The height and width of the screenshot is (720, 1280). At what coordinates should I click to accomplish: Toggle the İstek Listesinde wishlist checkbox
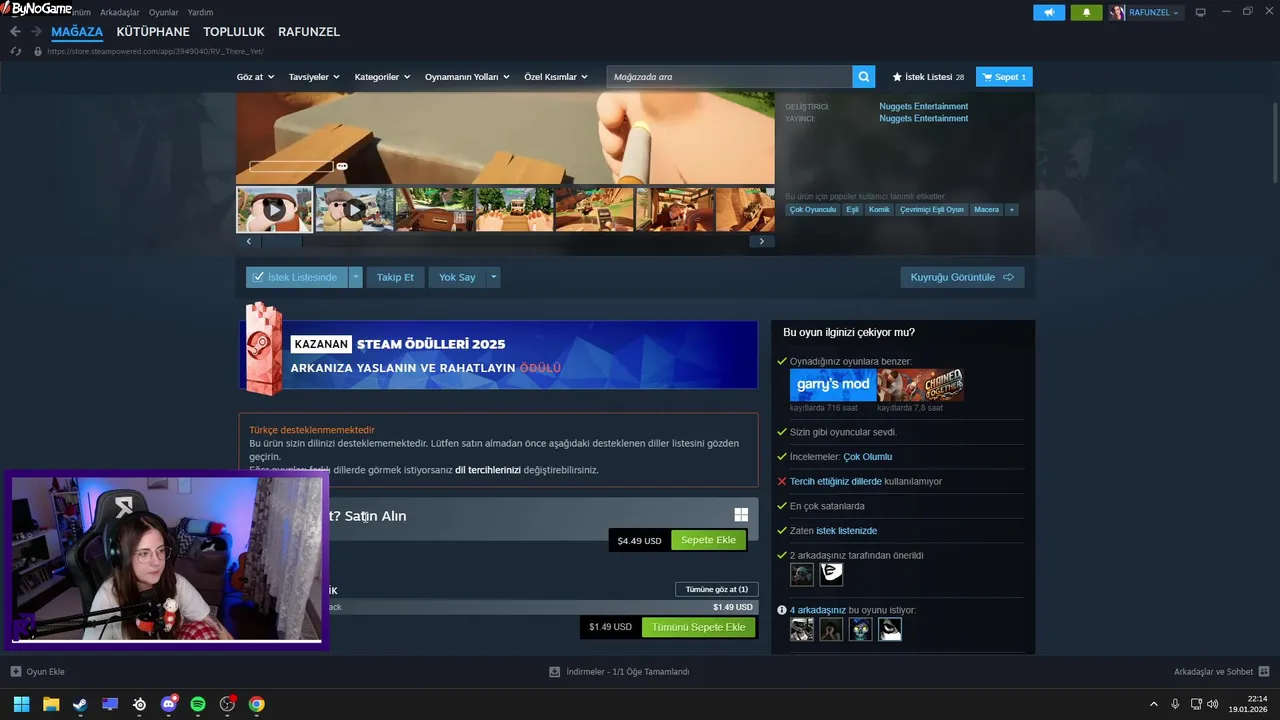(258, 277)
